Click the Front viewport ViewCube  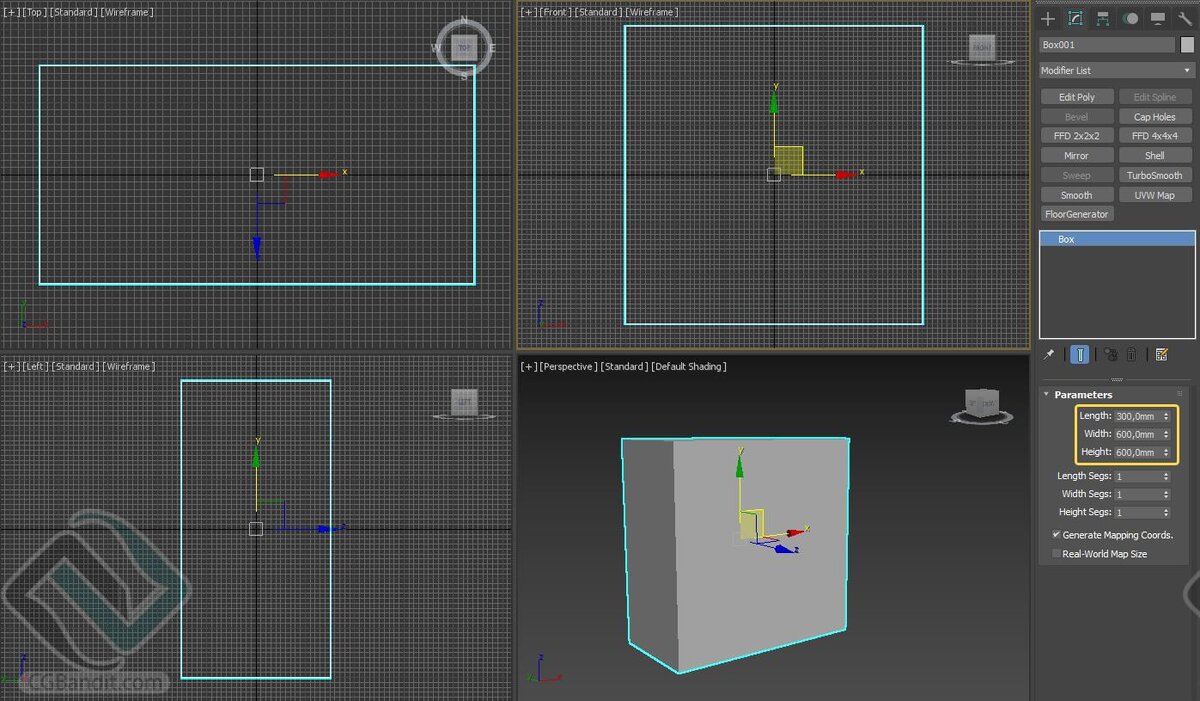coord(982,47)
